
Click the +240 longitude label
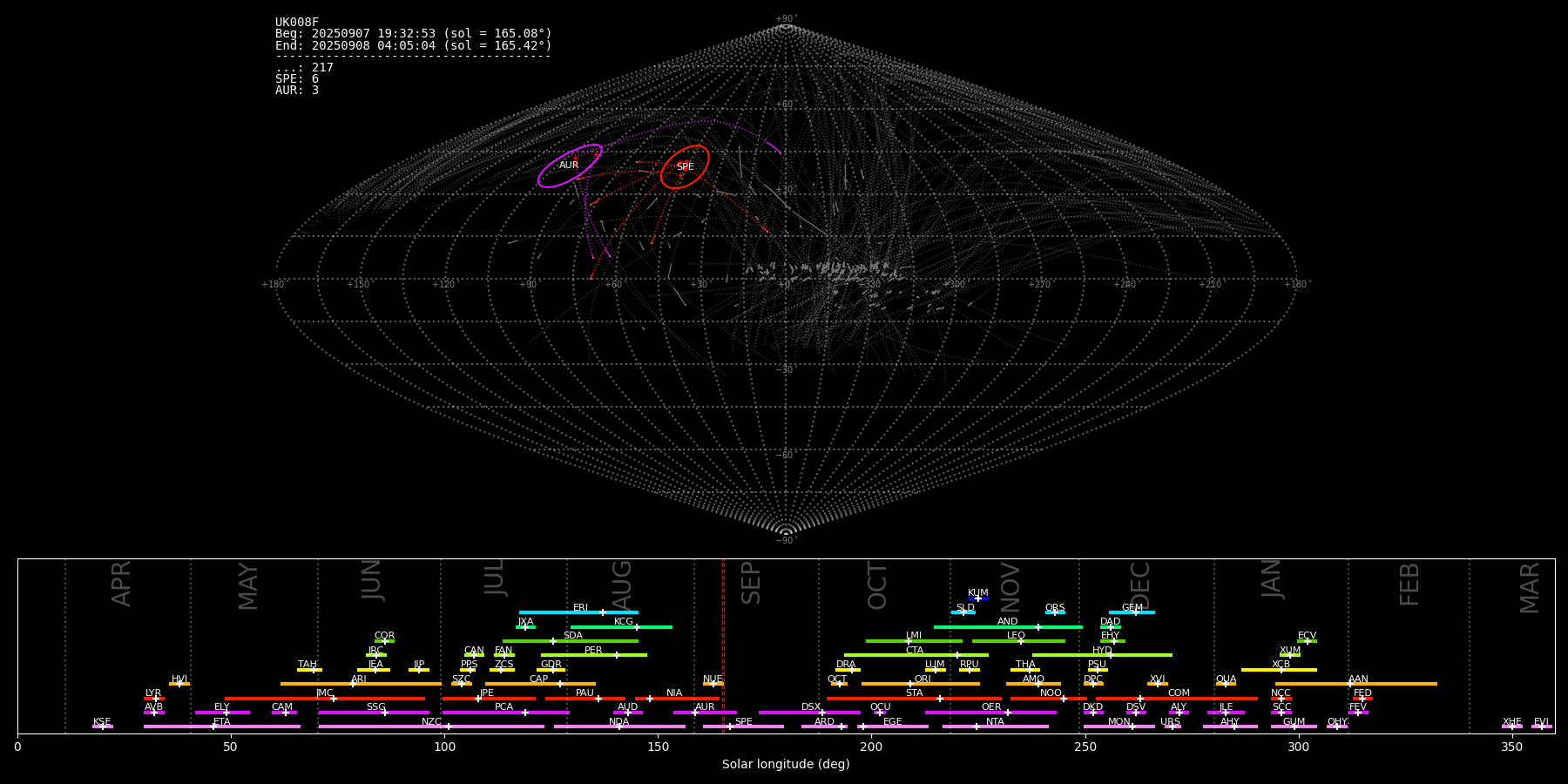coord(1125,285)
